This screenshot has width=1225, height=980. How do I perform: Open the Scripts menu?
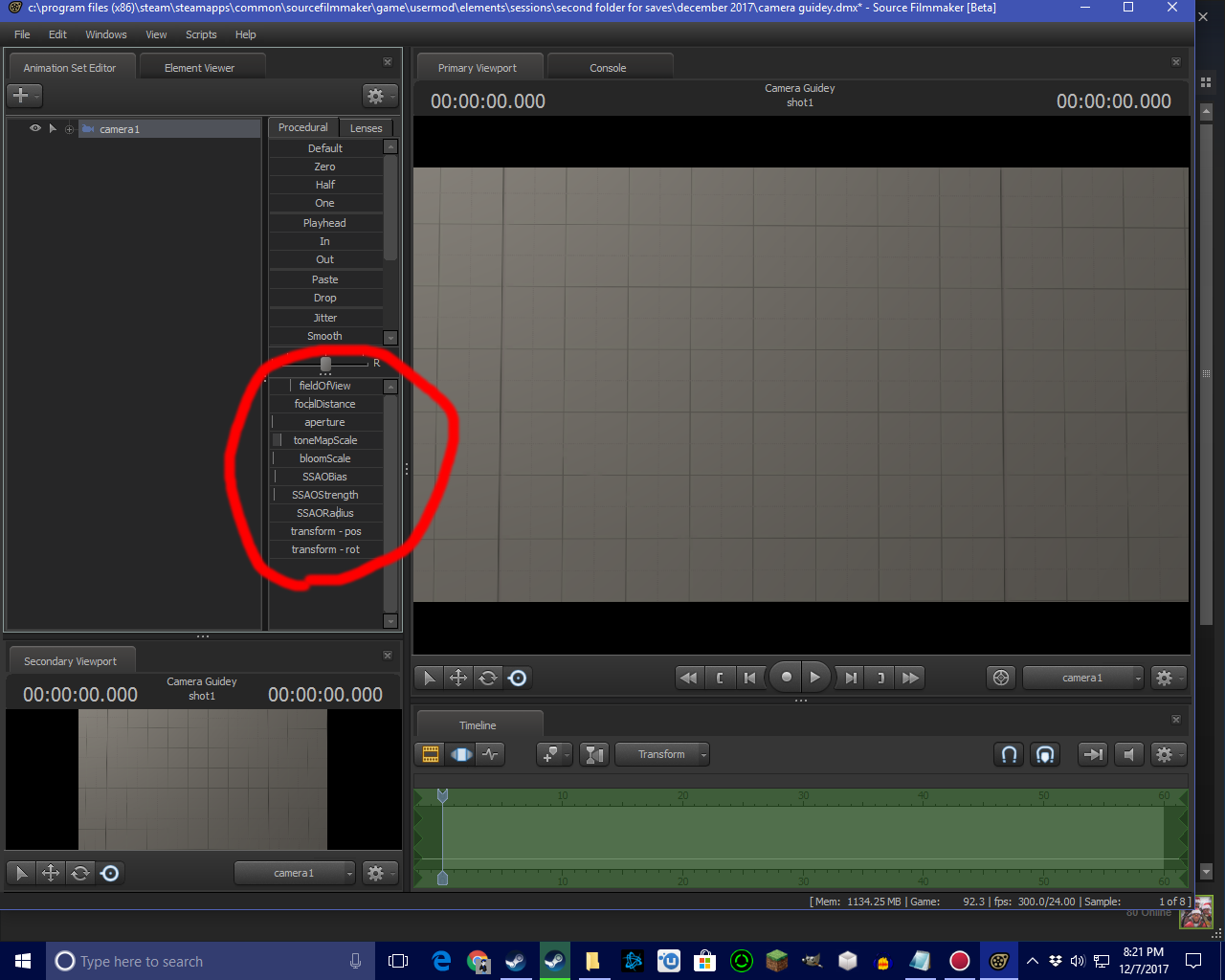pyautogui.click(x=201, y=34)
